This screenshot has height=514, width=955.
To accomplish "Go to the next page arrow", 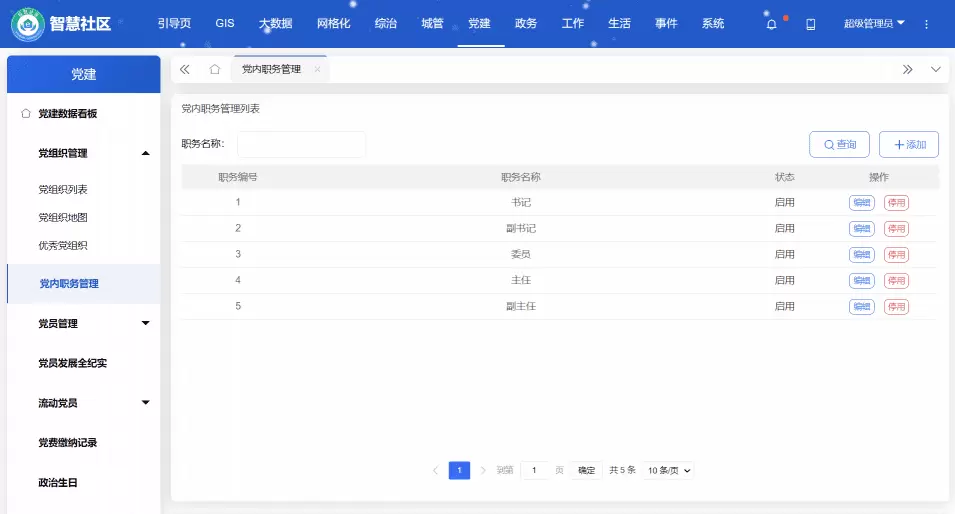I will (x=483, y=470).
